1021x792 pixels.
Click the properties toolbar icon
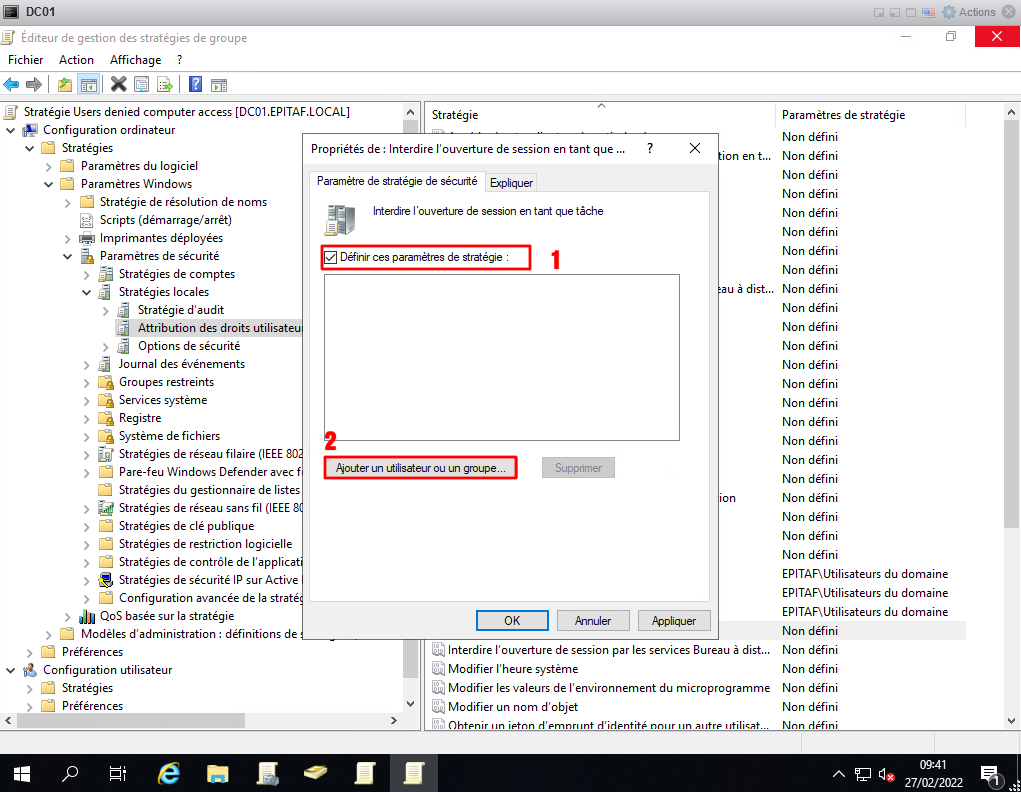click(x=141, y=84)
